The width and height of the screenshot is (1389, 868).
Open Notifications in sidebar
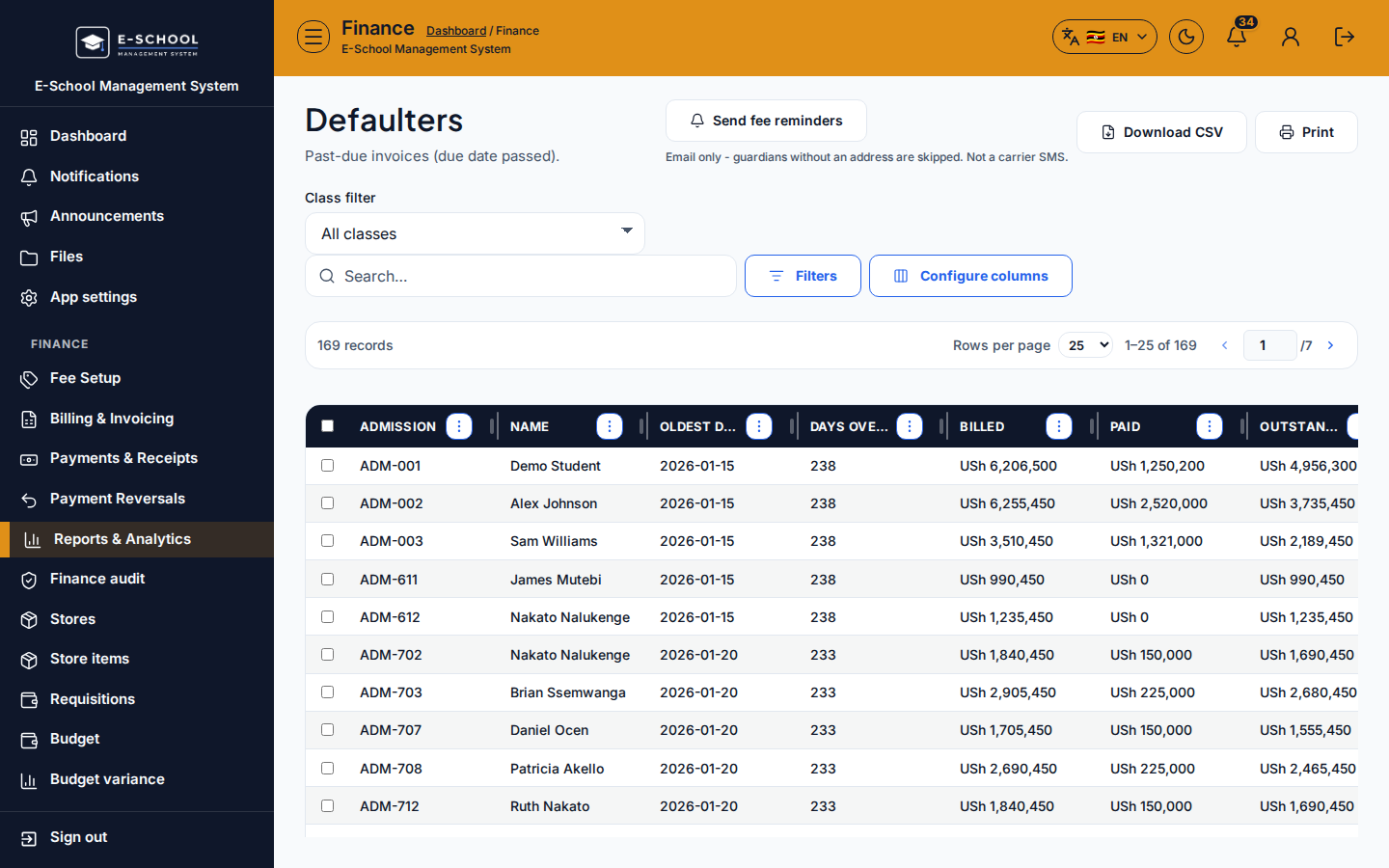[x=137, y=176]
